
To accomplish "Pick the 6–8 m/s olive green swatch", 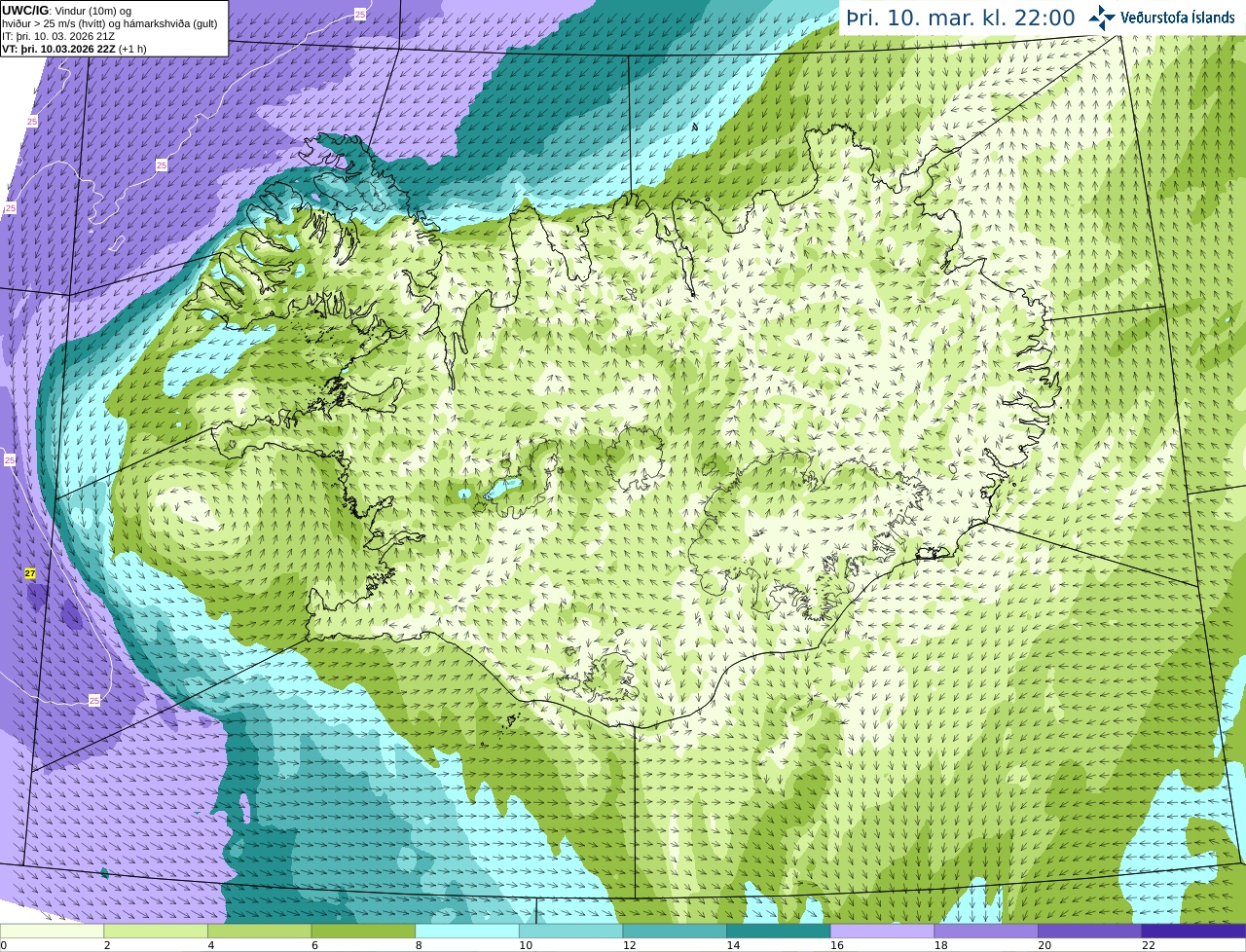I will [x=363, y=931].
